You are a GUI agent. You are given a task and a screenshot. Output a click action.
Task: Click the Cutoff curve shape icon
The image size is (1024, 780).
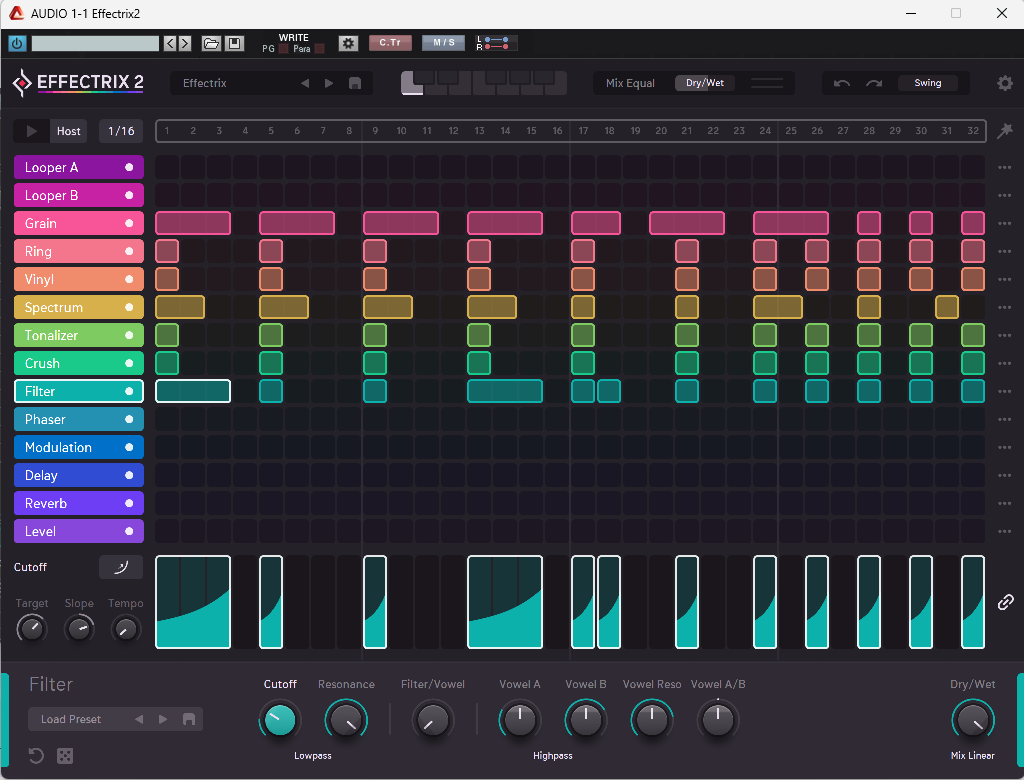(121, 567)
